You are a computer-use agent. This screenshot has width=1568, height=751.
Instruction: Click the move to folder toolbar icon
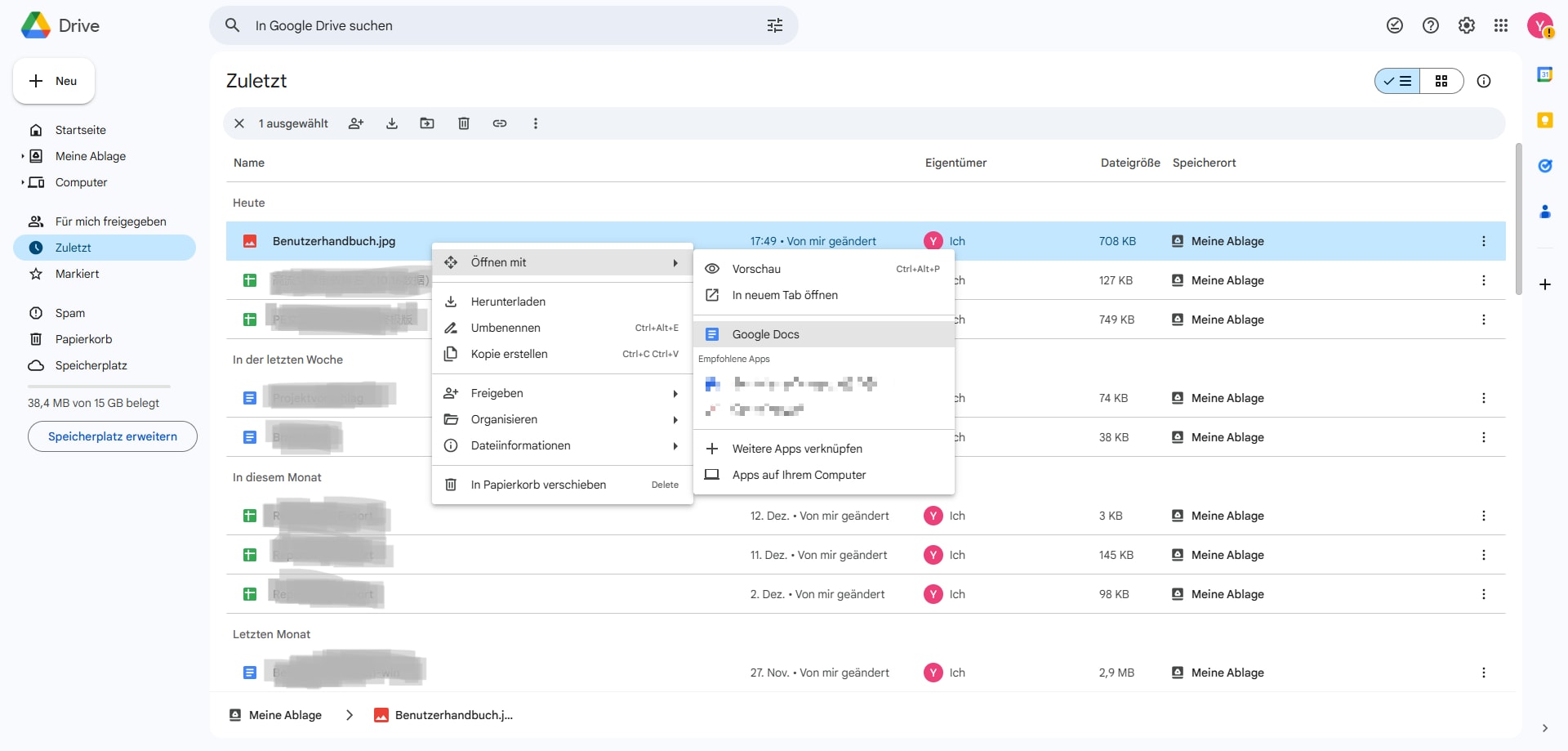point(427,123)
